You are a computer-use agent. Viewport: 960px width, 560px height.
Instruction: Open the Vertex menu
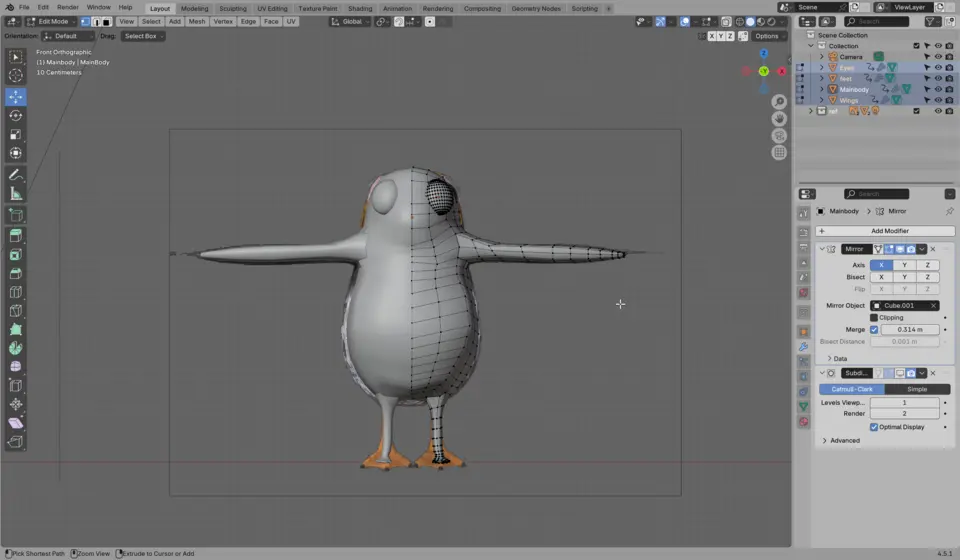[223, 21]
